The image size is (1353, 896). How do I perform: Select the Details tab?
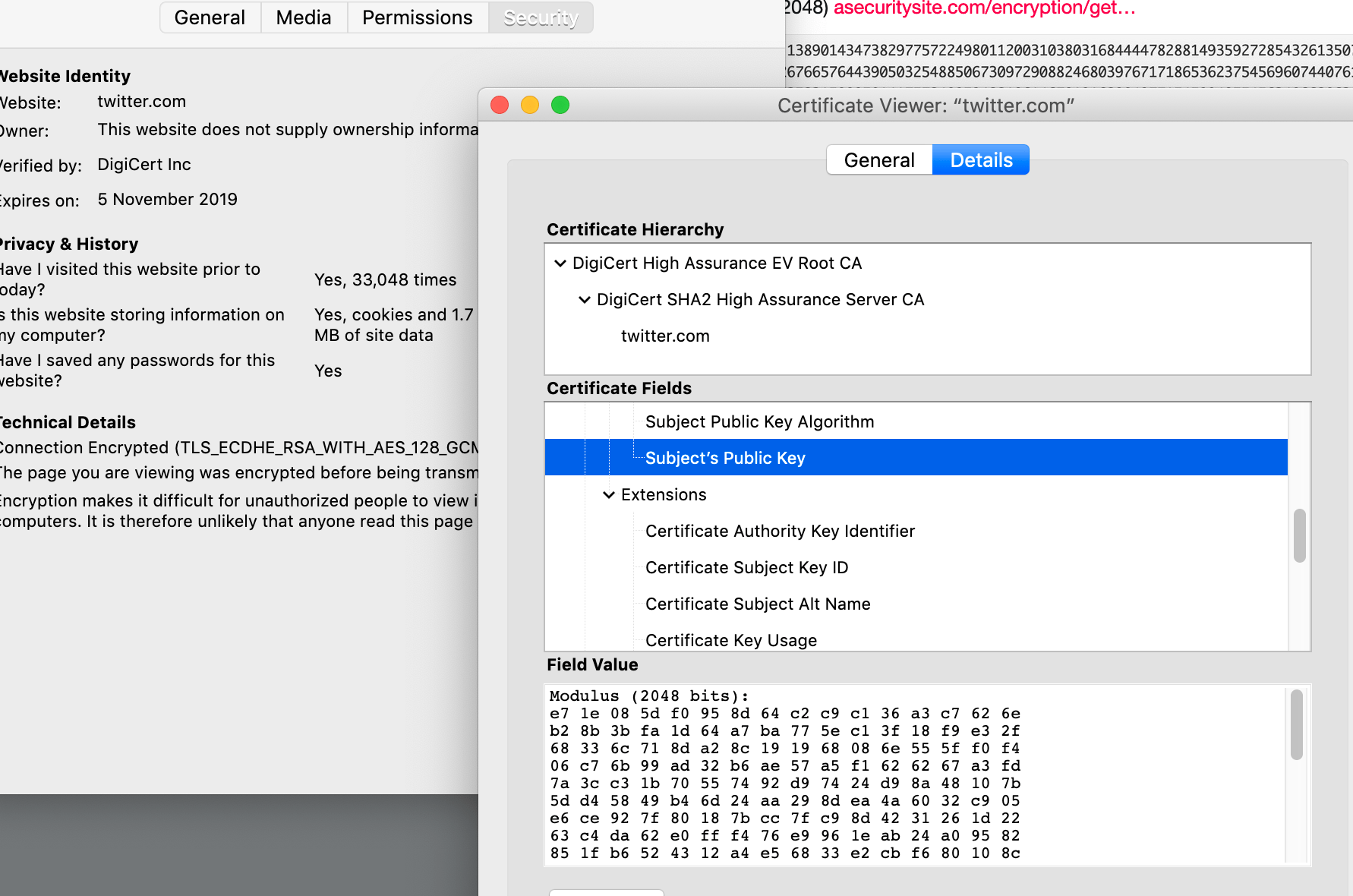[x=981, y=160]
